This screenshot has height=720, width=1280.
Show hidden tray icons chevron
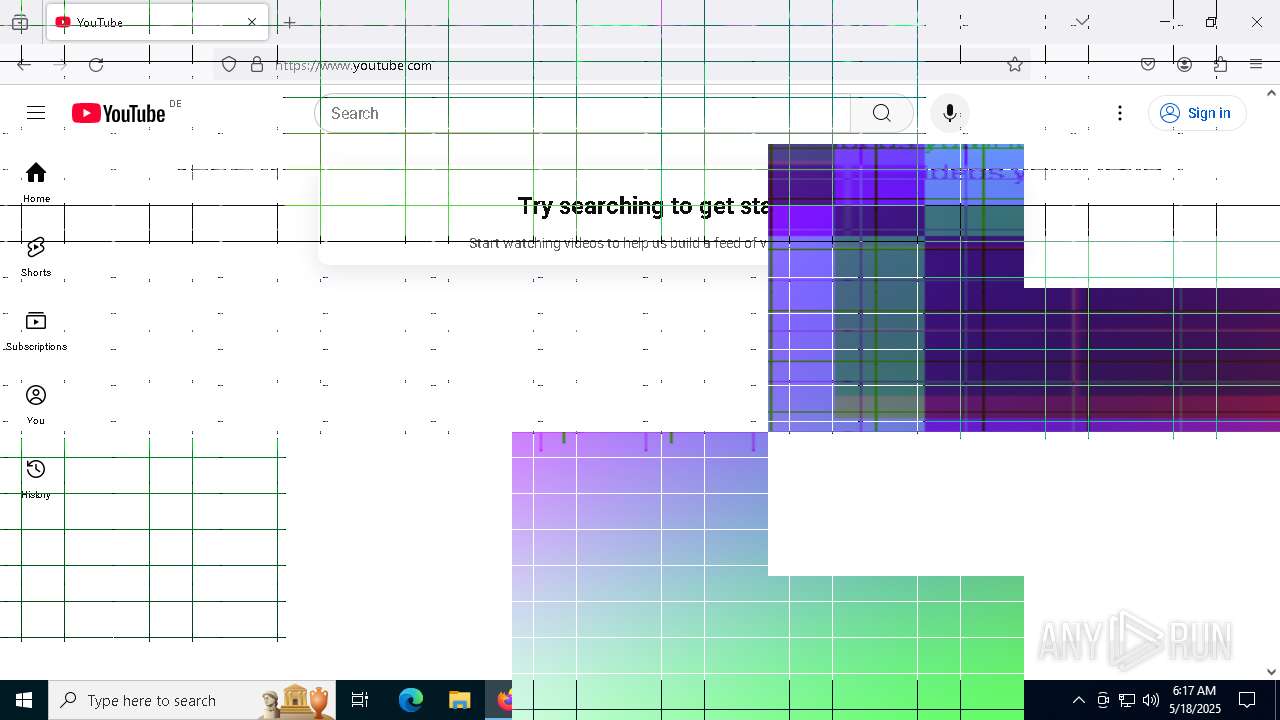point(1078,700)
